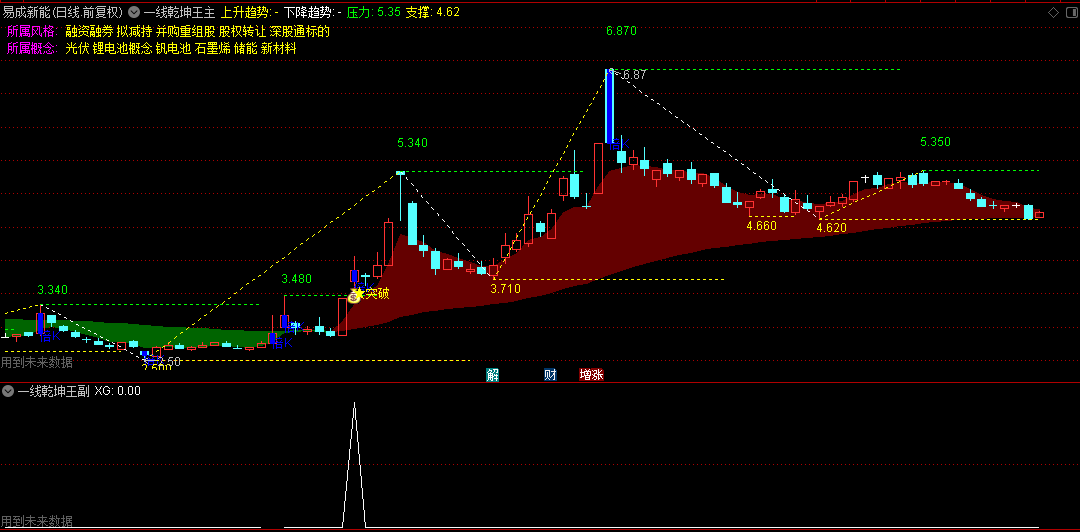Open the 石墨烯 concept tag

click(212, 48)
